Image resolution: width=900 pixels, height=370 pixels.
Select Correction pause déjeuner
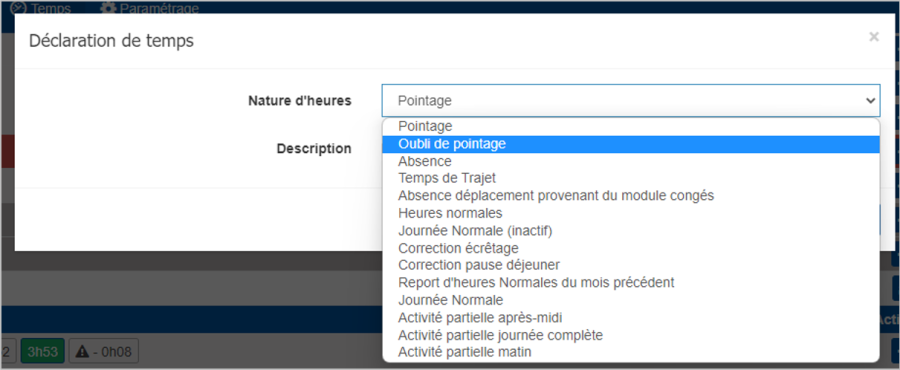pos(631,266)
